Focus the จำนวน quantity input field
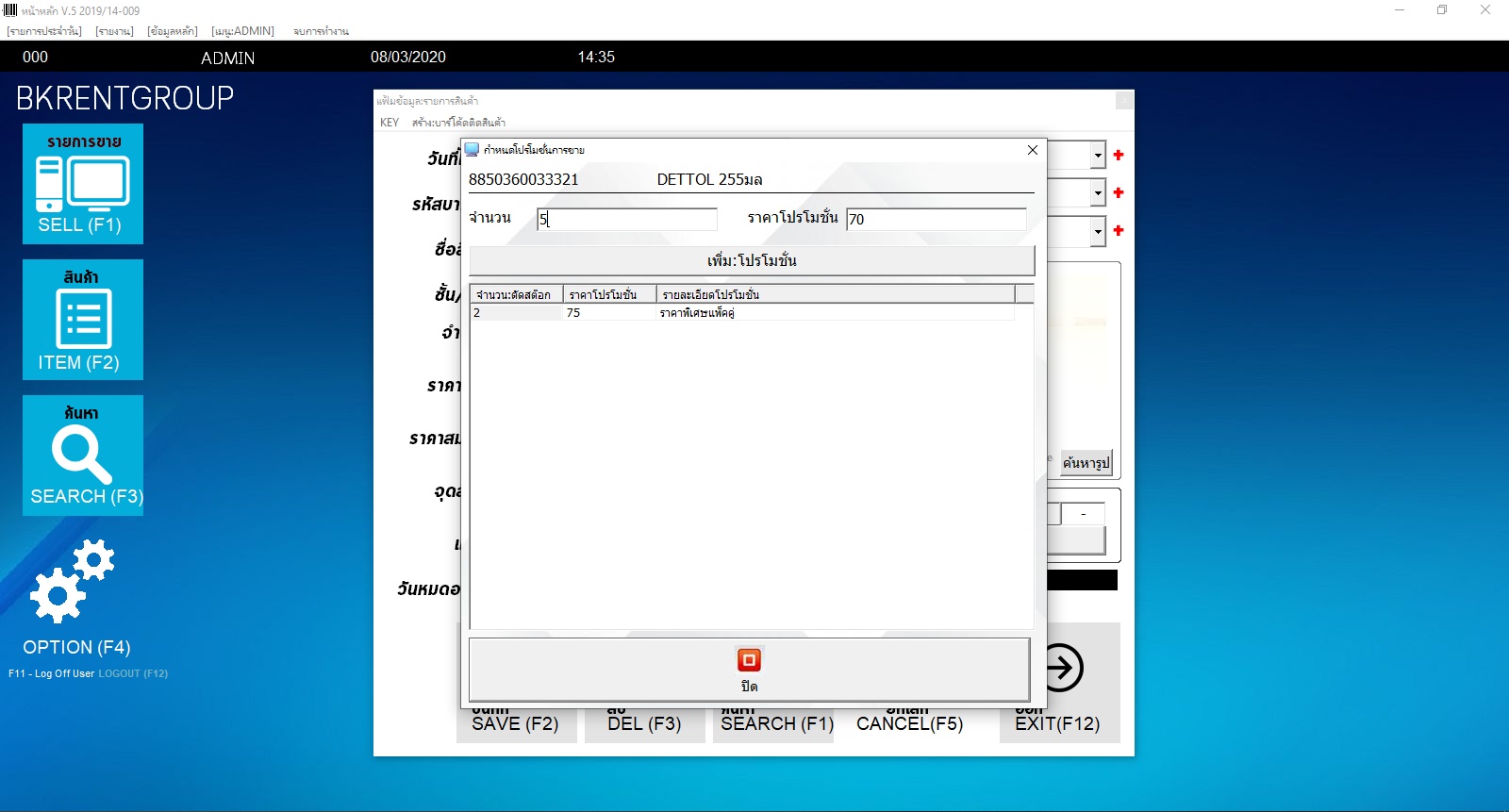 pyautogui.click(x=627, y=219)
